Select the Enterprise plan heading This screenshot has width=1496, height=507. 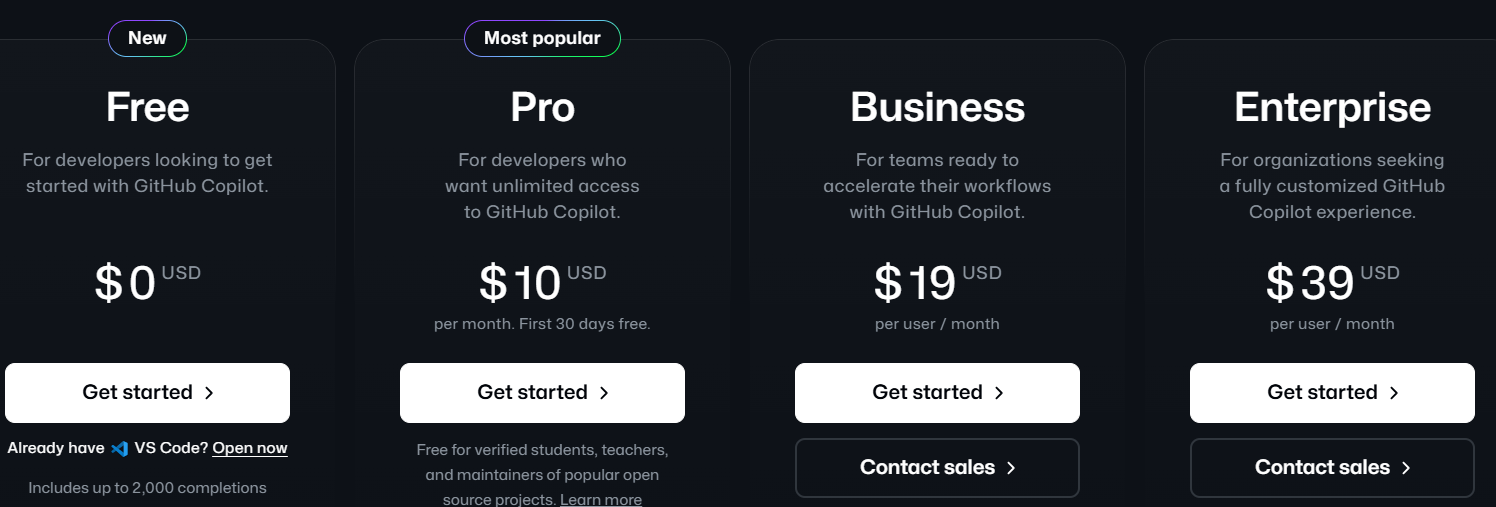click(x=1332, y=107)
